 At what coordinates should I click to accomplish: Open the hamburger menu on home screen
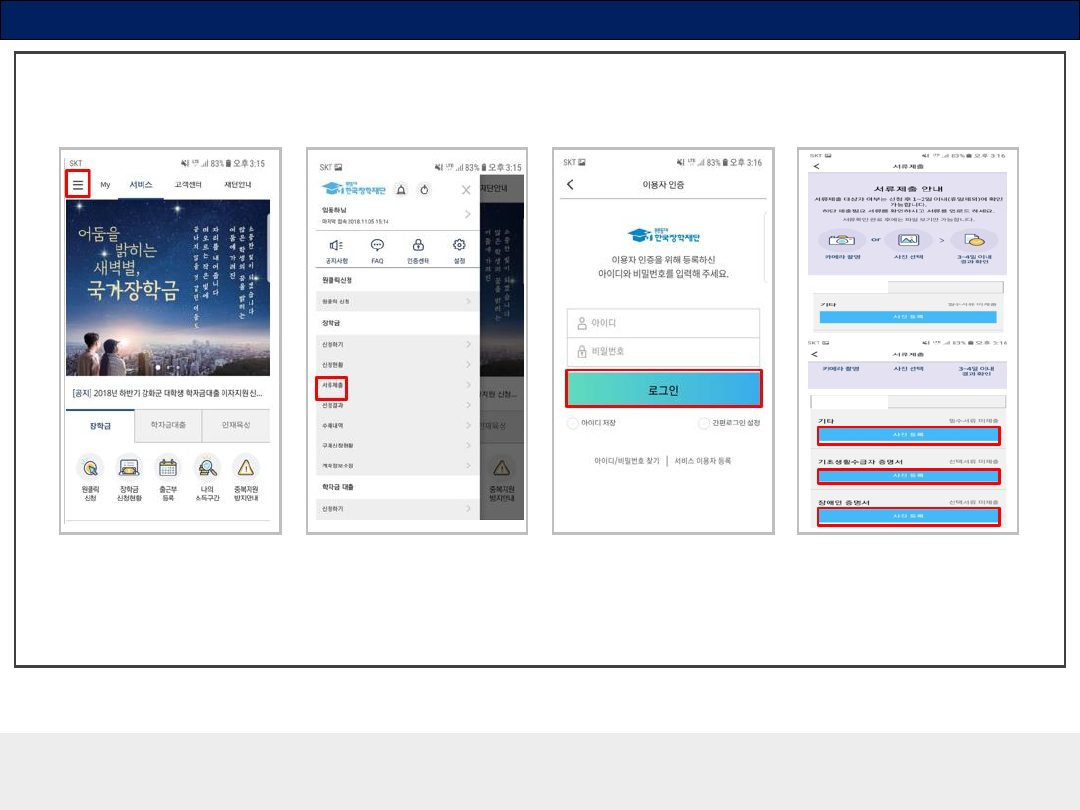77,184
